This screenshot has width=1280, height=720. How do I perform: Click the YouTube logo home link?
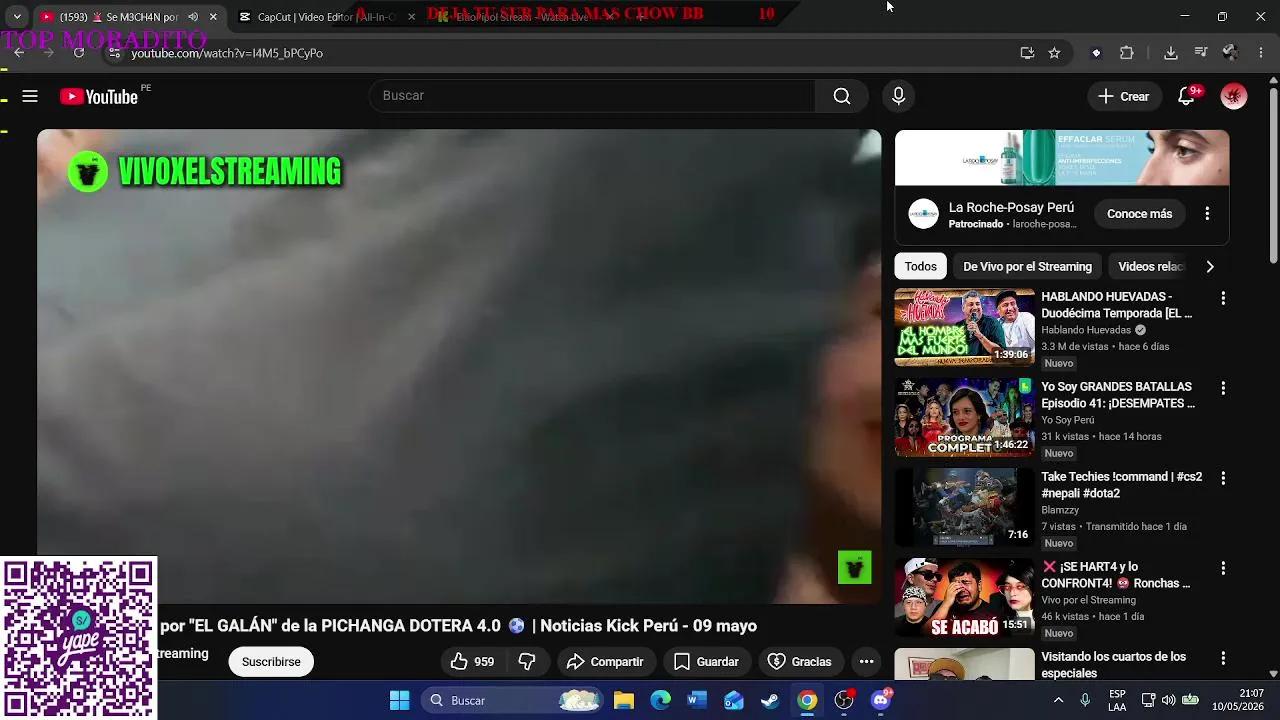click(x=99, y=96)
